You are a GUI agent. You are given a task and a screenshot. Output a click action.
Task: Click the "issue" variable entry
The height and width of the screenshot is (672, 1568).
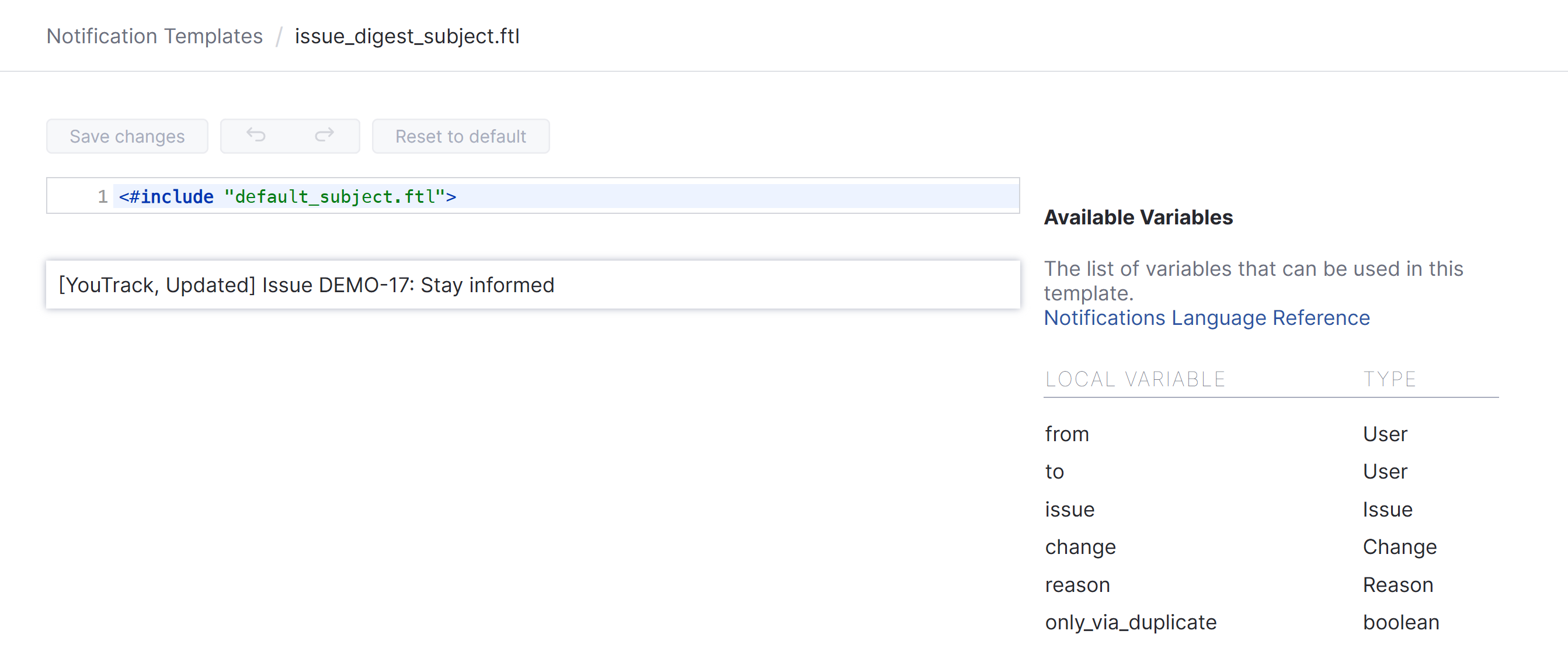[1069, 510]
